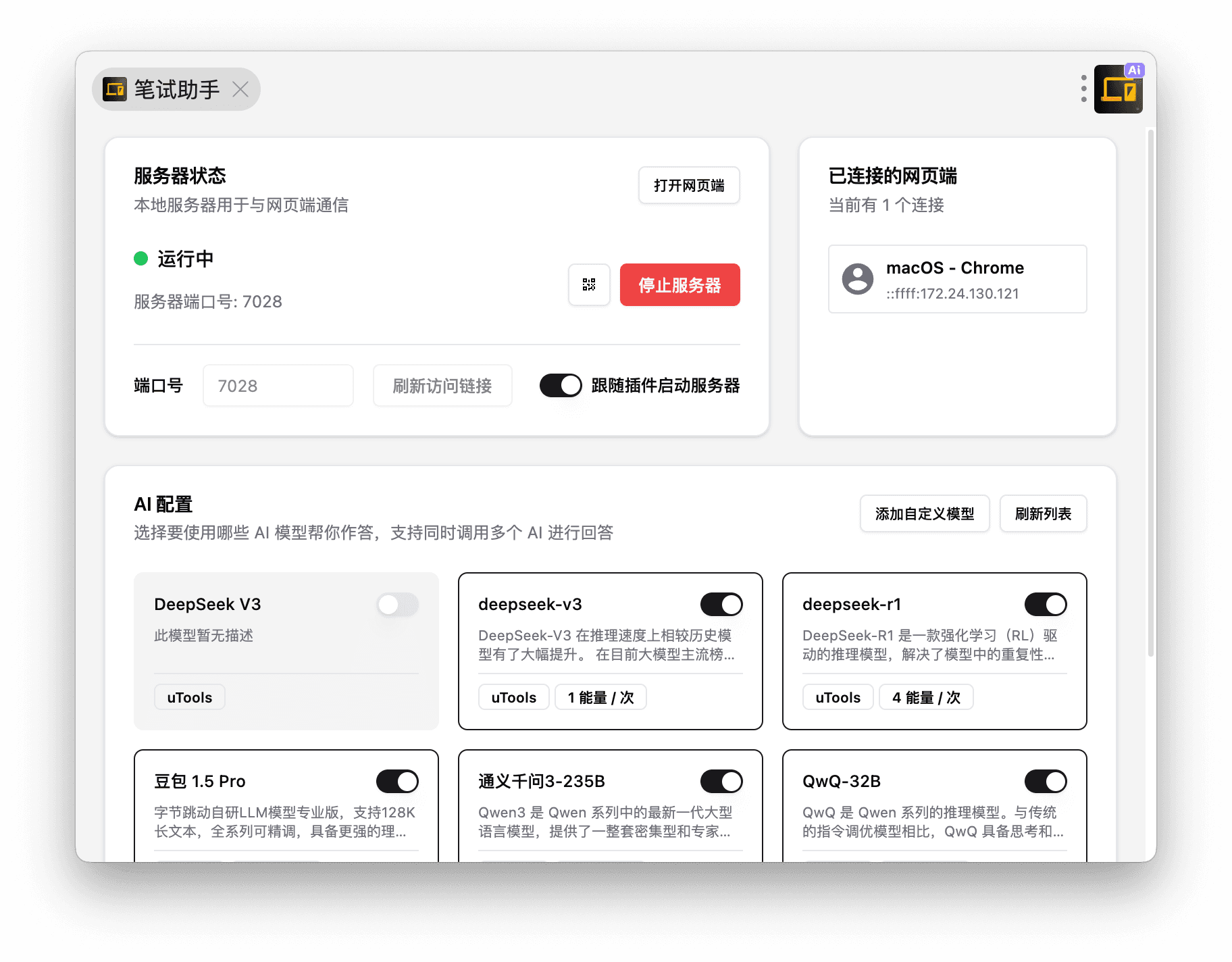Viewport: 1232px width, 962px height.
Task: Click the 已连接的网页端 heading
Action: (893, 176)
